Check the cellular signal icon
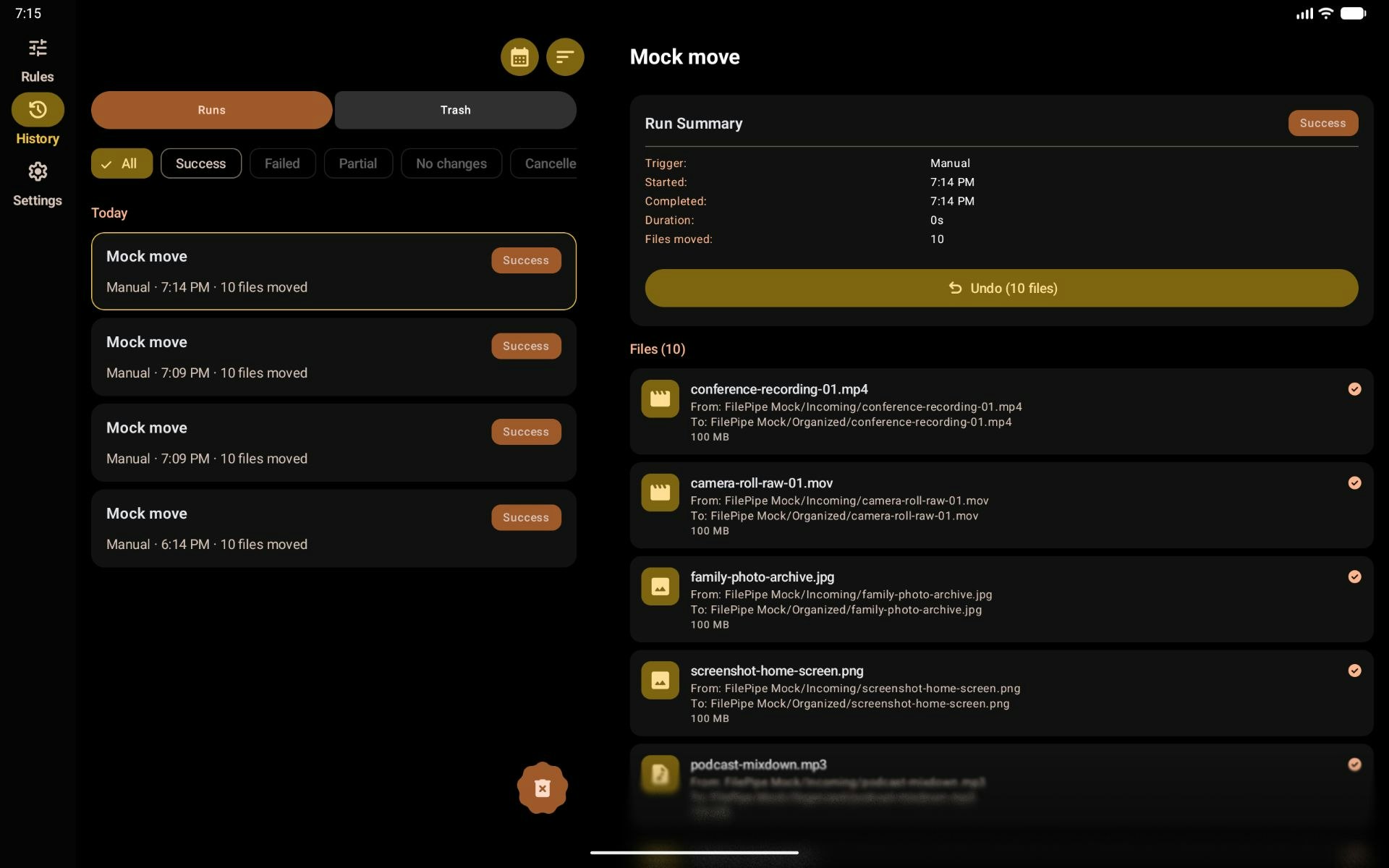Image resolution: width=1389 pixels, height=868 pixels. coord(1304,13)
